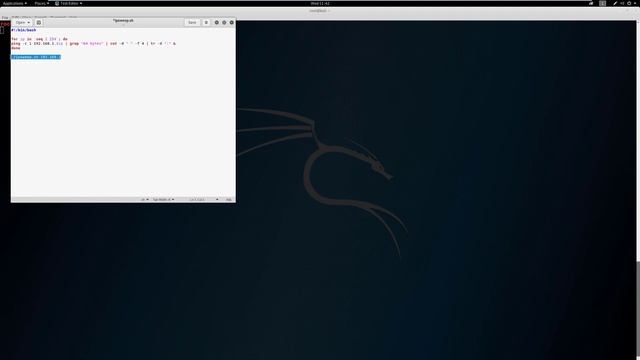The height and width of the screenshot is (360, 640).
Task: Click the empty editor text area below the script
Action: (123, 129)
